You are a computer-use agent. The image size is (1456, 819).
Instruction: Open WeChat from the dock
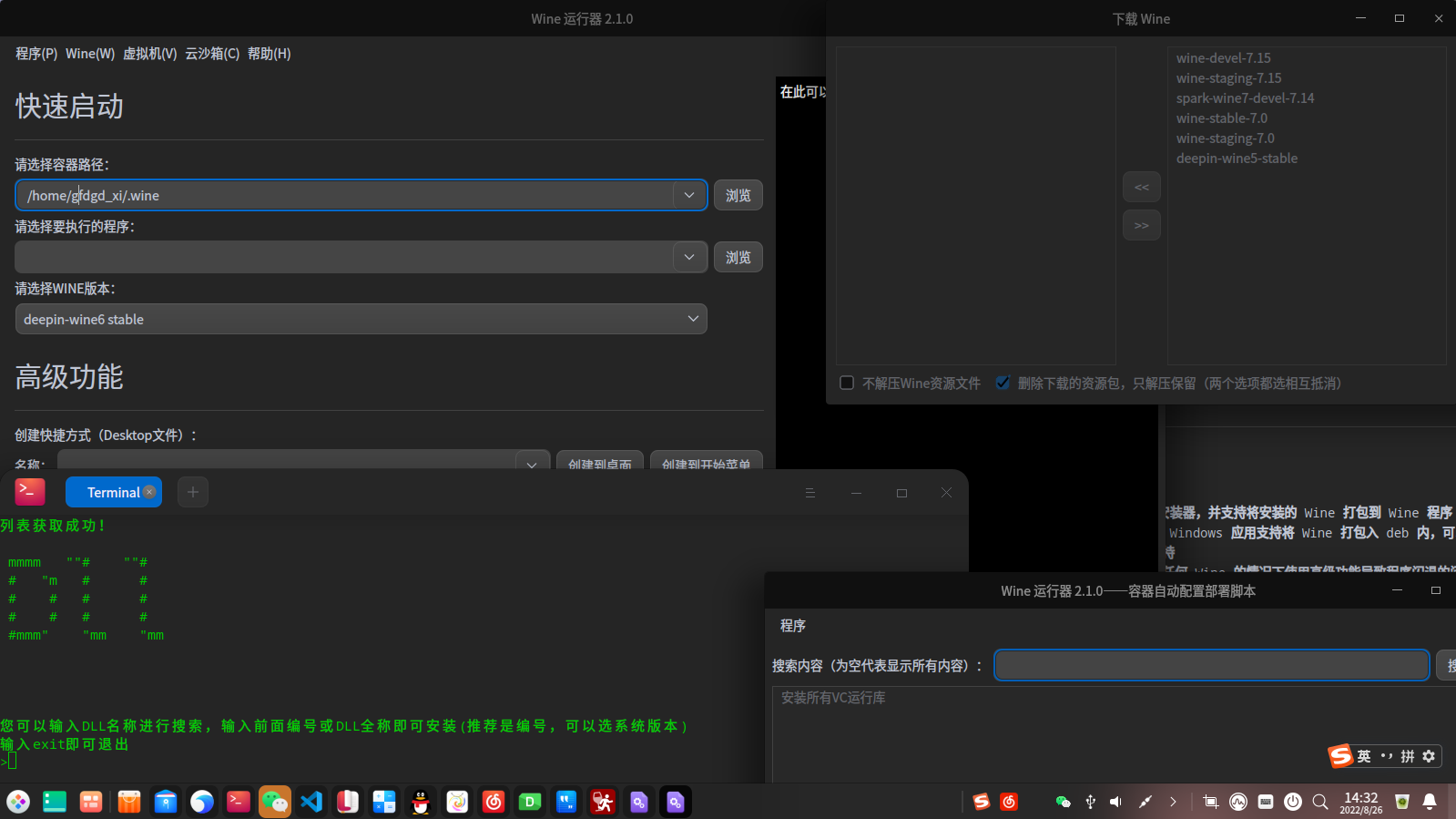coord(275,802)
